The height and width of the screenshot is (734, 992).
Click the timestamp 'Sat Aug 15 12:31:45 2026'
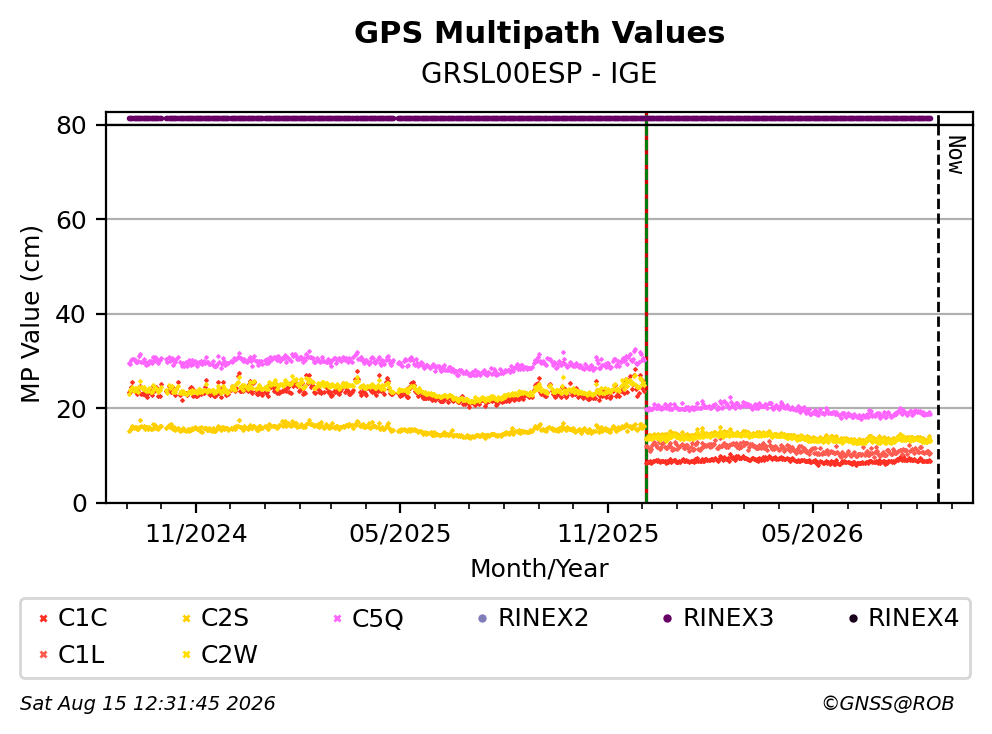point(147,703)
